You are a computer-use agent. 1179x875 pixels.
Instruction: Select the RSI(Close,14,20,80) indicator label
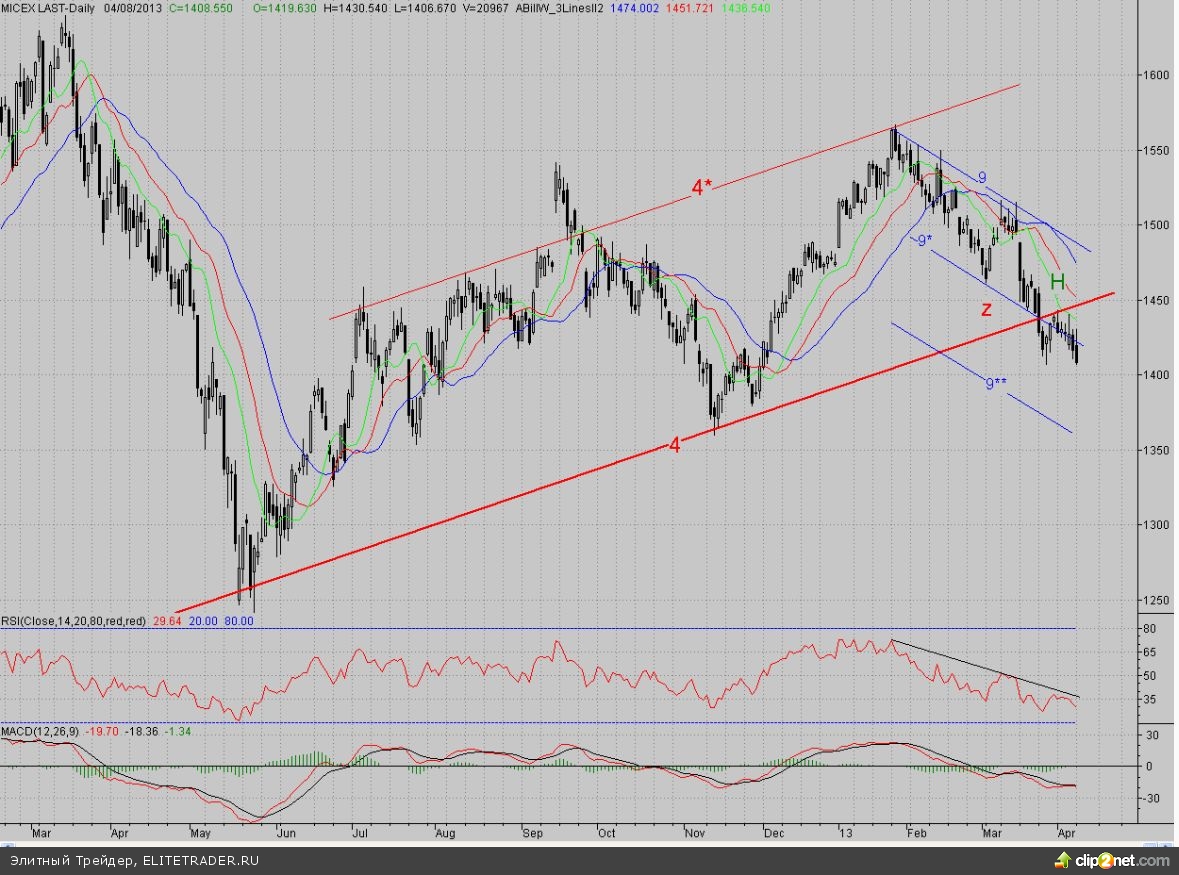(x=73, y=621)
